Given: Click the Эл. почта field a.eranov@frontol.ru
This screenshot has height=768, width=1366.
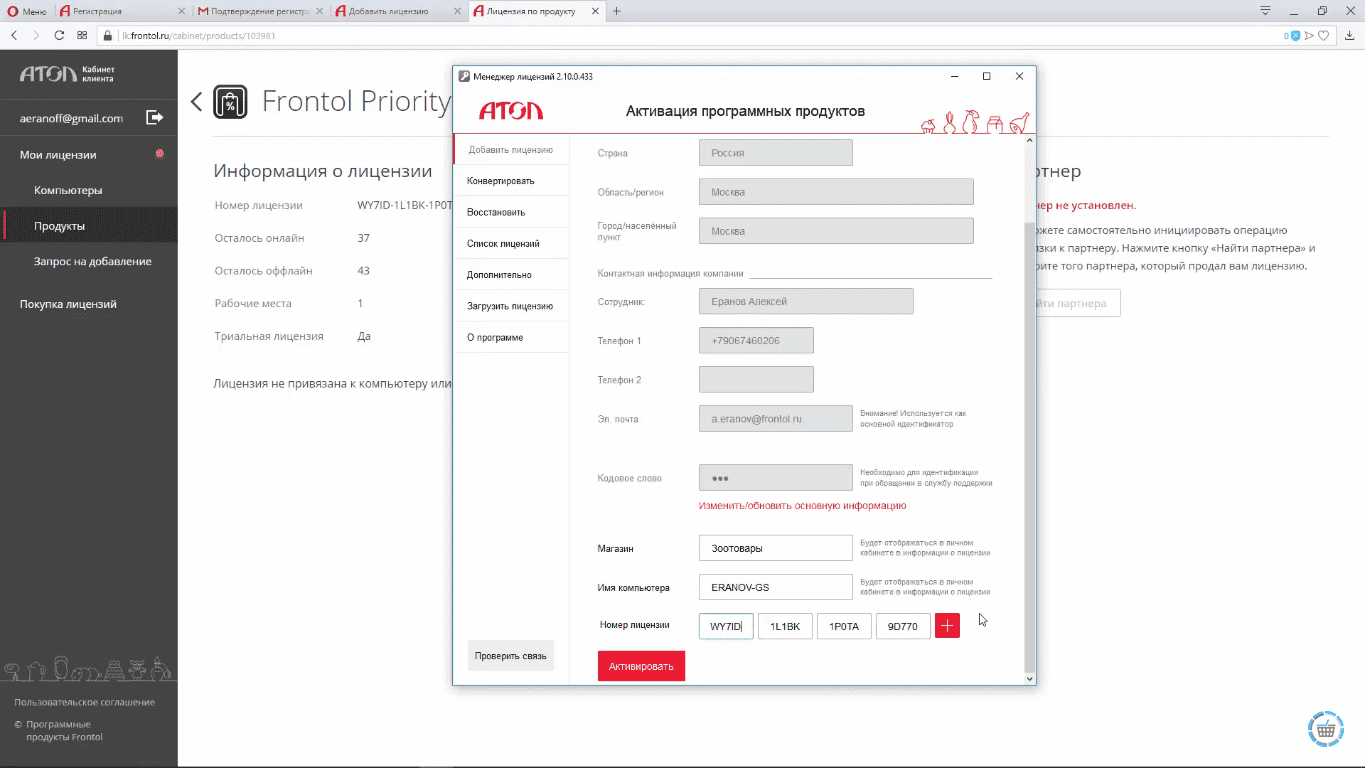Looking at the screenshot, I should pos(775,419).
